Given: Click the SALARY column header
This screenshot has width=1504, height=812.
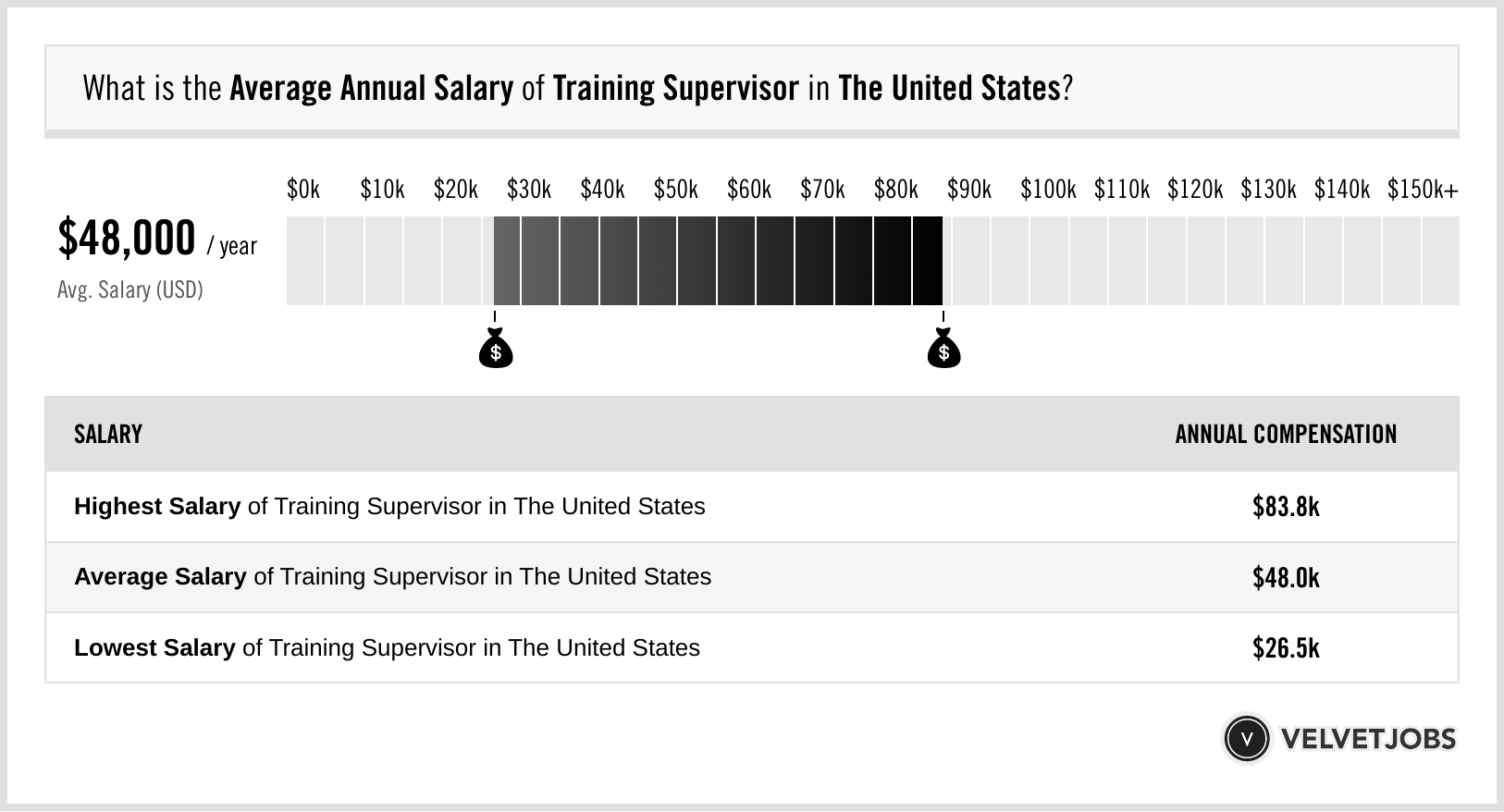Looking at the screenshot, I should tap(108, 435).
